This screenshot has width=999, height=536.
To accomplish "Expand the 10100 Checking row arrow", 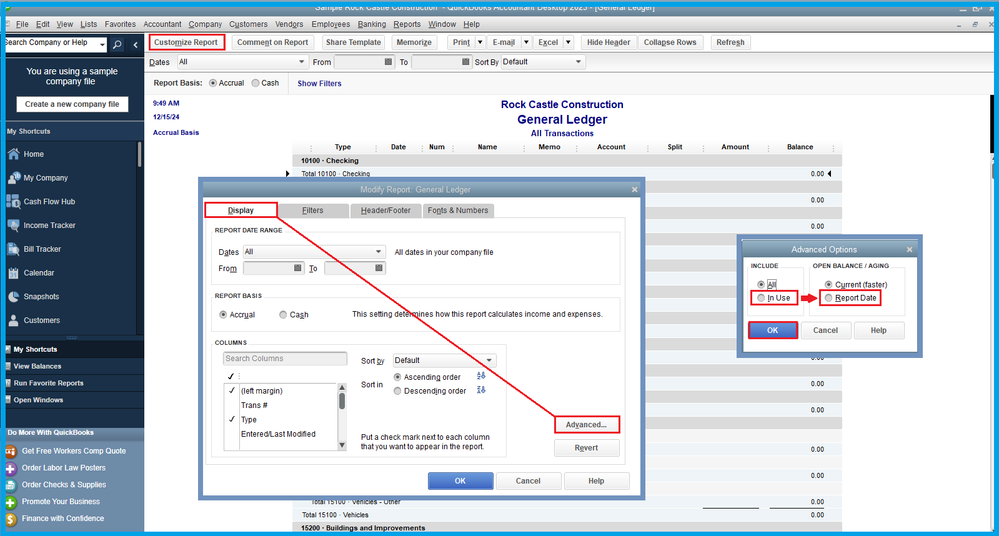I will [x=288, y=173].
